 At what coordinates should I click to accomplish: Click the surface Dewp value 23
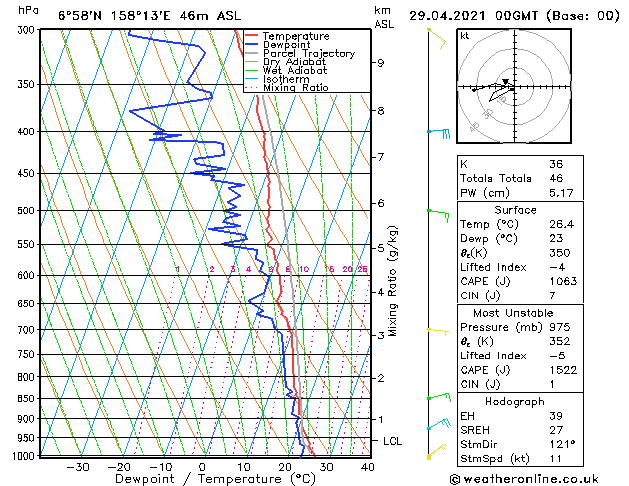click(556, 238)
